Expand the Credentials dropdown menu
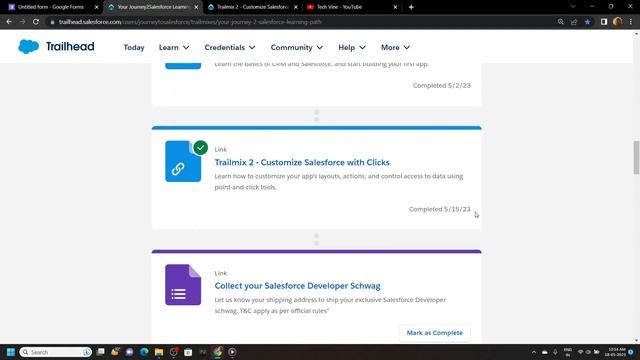 click(230, 47)
